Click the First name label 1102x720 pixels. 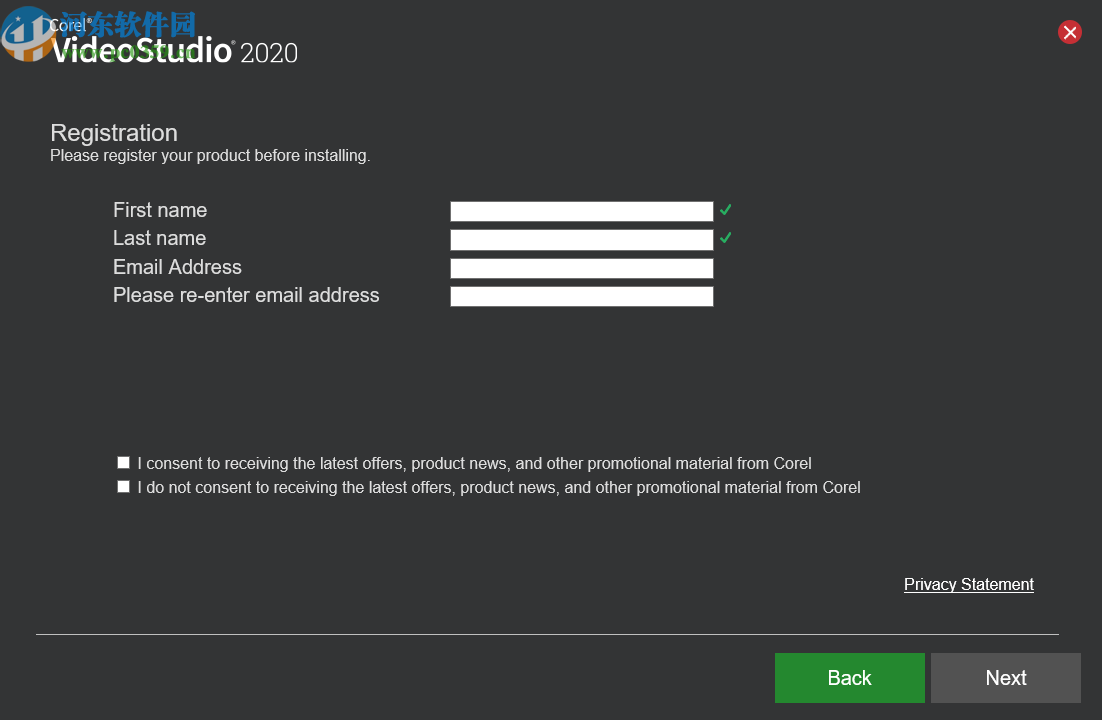(160, 210)
